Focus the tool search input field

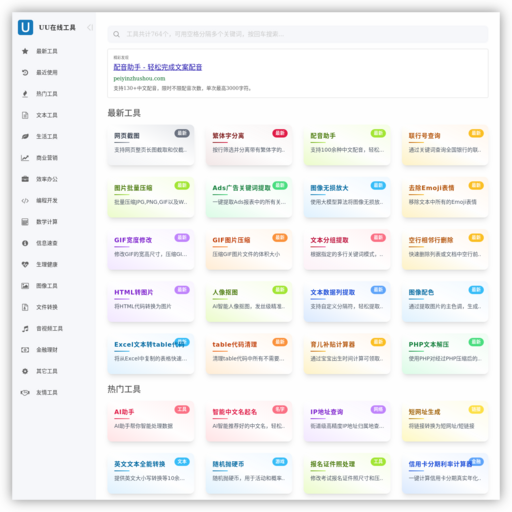[x=298, y=34]
